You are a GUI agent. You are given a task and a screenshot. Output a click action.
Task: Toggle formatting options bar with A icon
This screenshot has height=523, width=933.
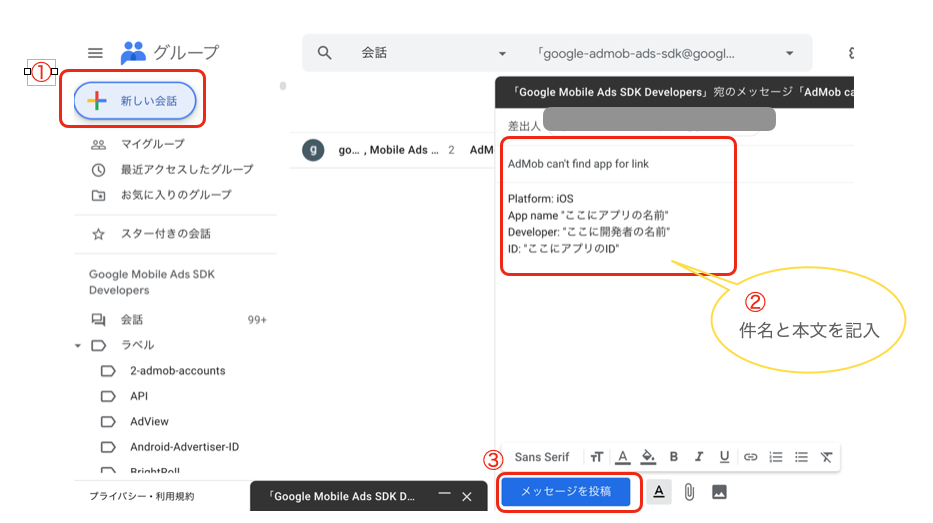pos(659,492)
